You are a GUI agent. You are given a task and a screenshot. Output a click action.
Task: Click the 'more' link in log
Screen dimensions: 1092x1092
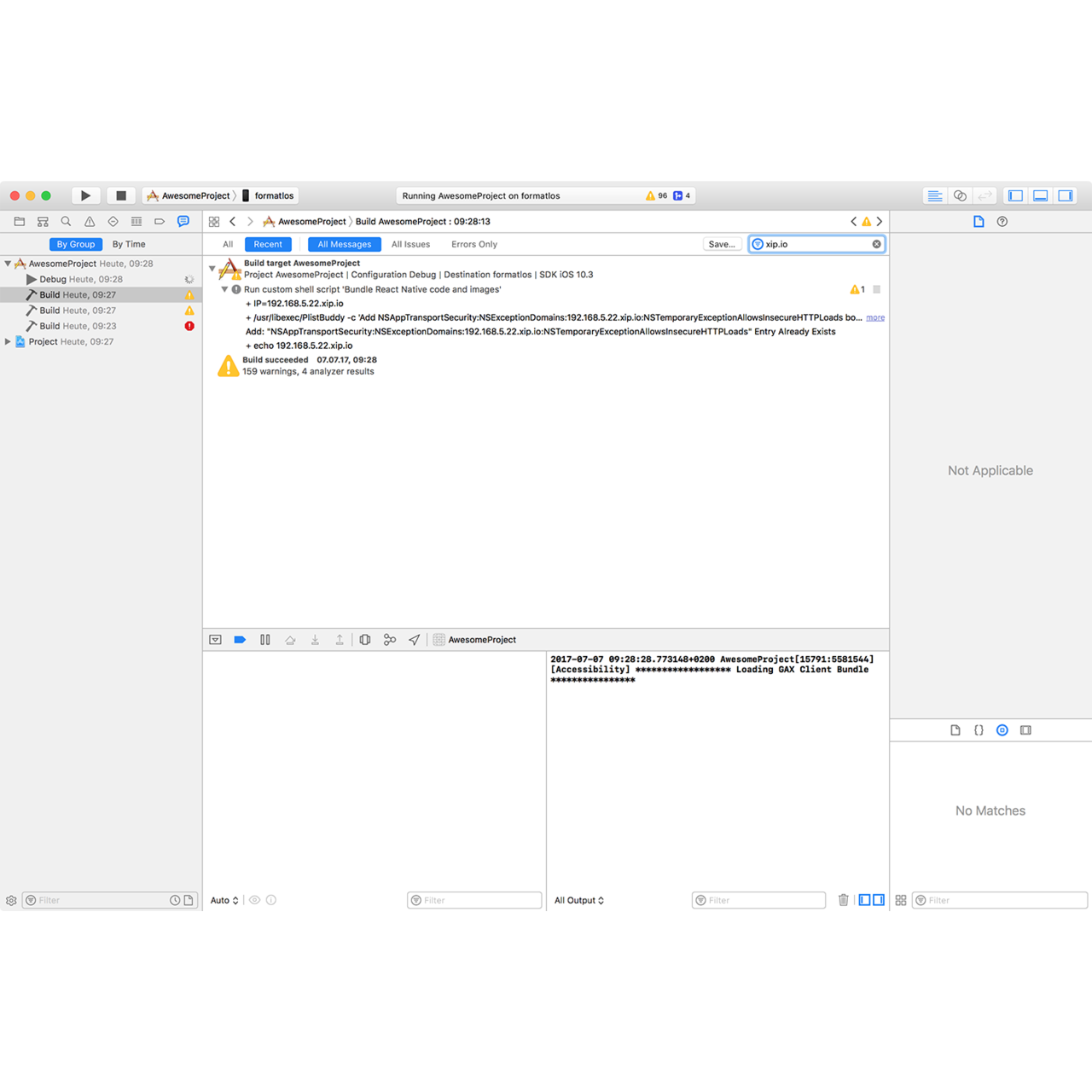(875, 317)
